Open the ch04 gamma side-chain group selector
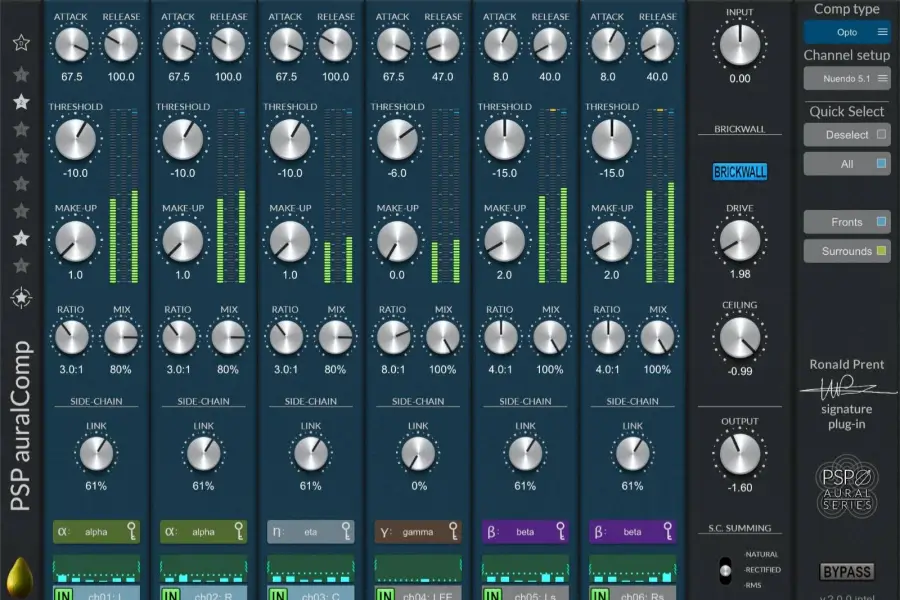Image resolution: width=900 pixels, height=600 pixels. 418,532
